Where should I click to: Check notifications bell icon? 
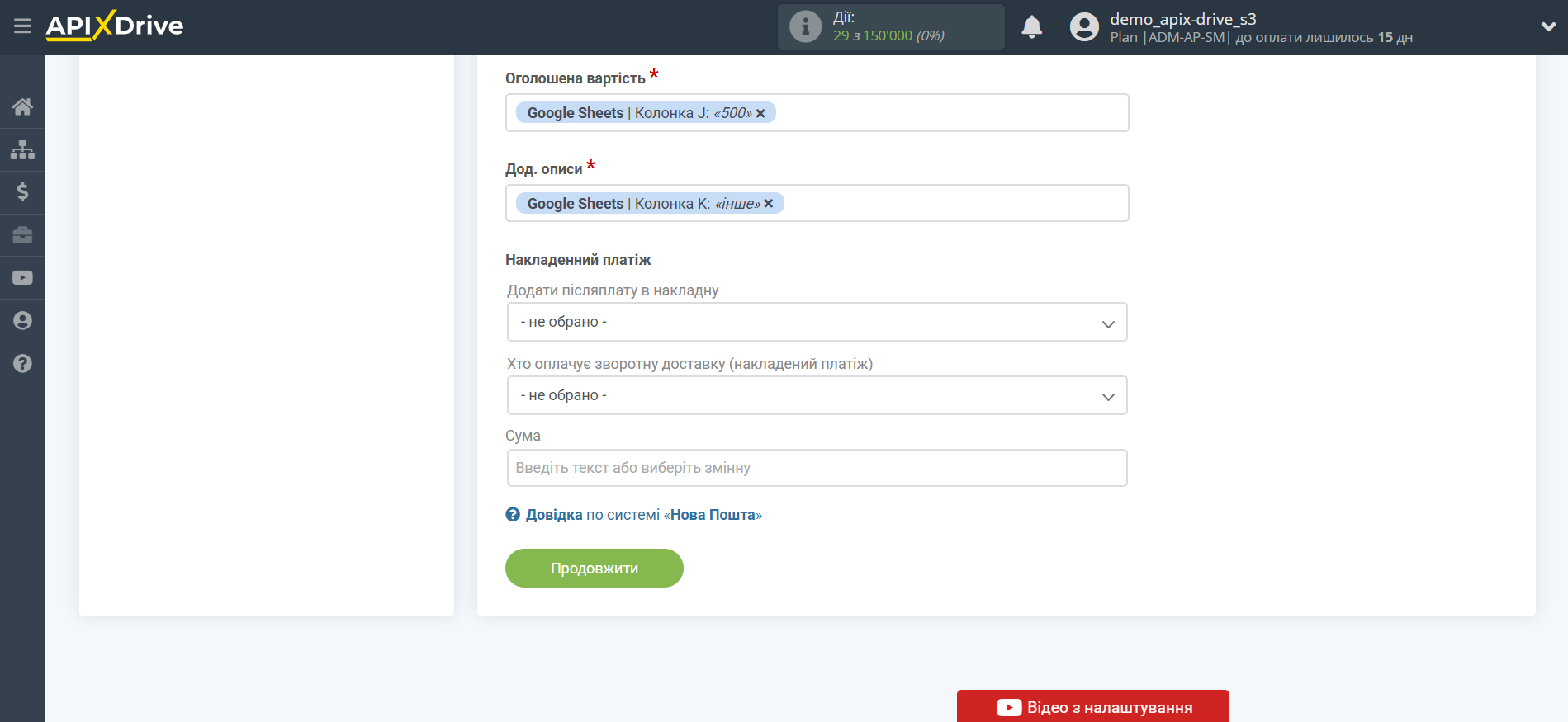(1031, 27)
